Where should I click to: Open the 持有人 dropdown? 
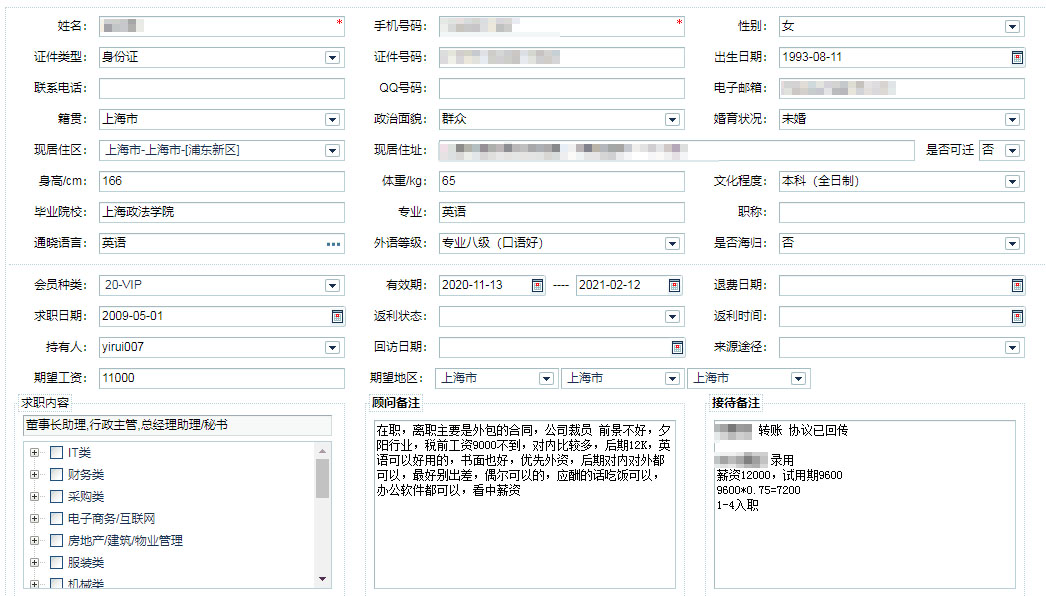click(x=332, y=347)
